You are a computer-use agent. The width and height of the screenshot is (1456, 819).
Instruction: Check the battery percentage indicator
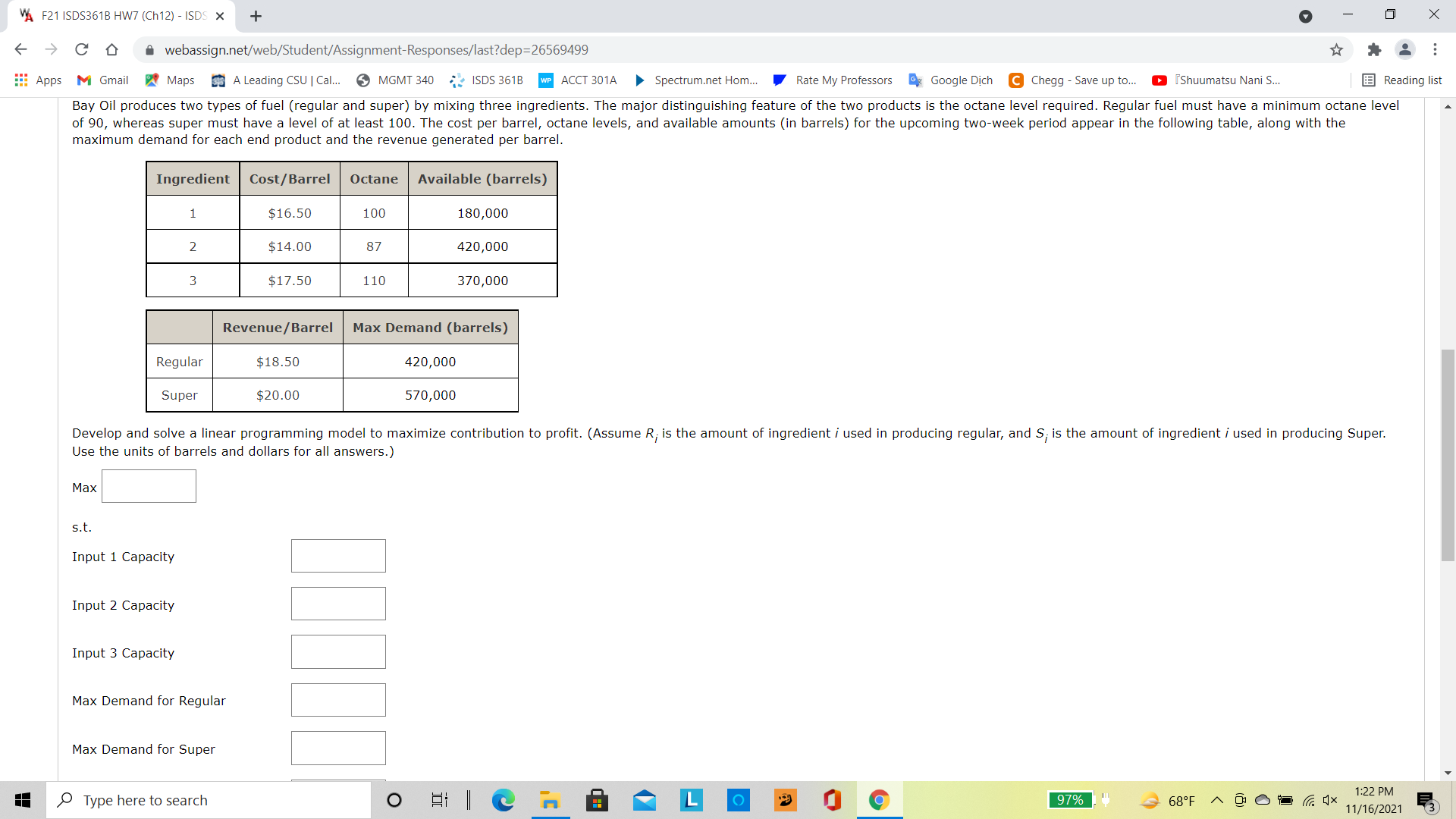(1070, 800)
